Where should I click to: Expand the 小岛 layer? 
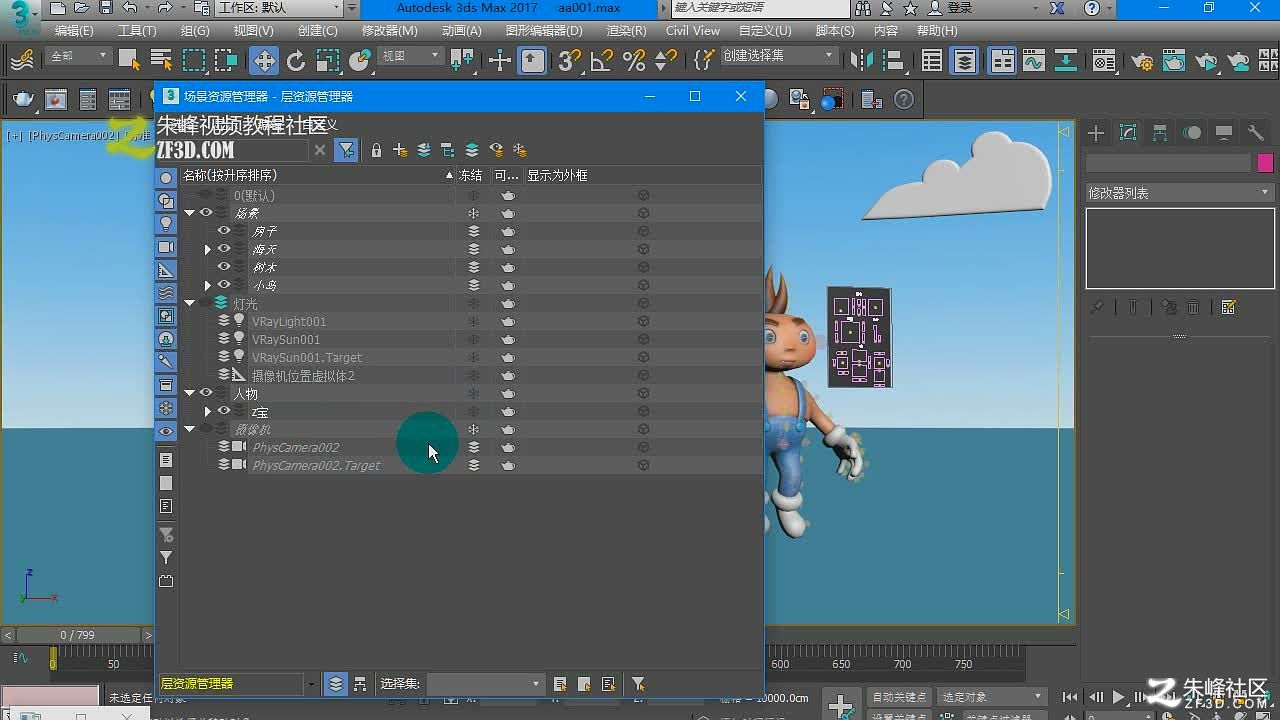(208, 285)
